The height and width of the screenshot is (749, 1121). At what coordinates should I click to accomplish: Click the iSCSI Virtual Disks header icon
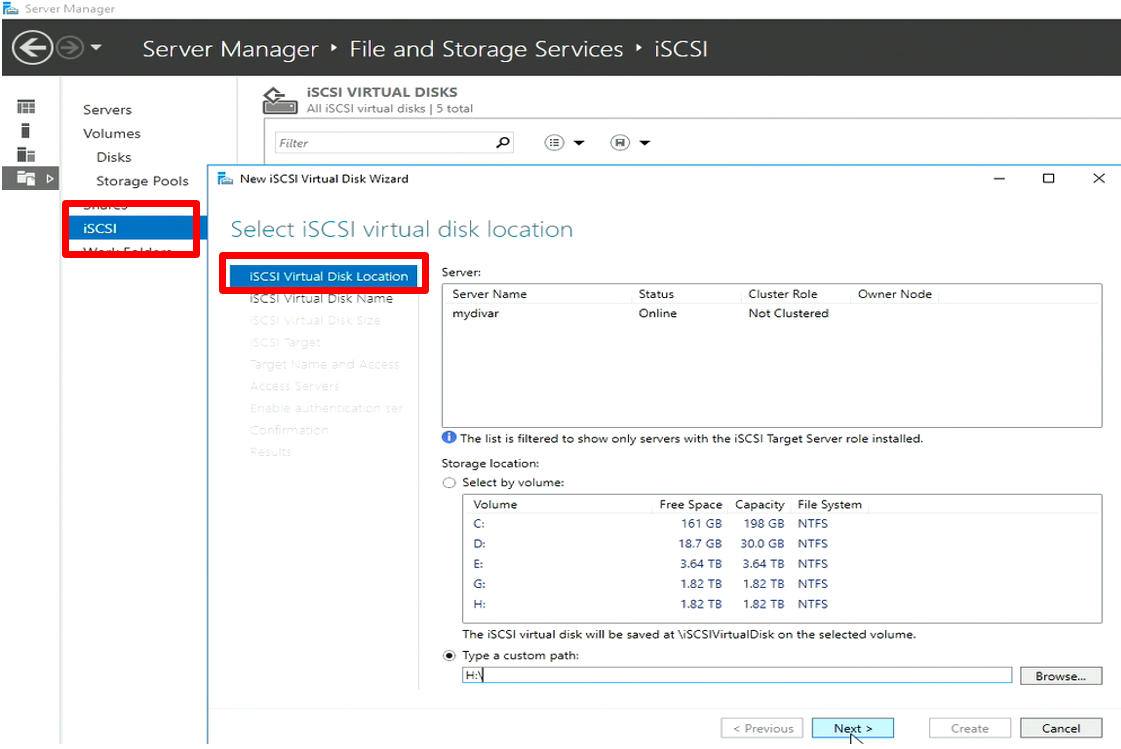tap(279, 100)
